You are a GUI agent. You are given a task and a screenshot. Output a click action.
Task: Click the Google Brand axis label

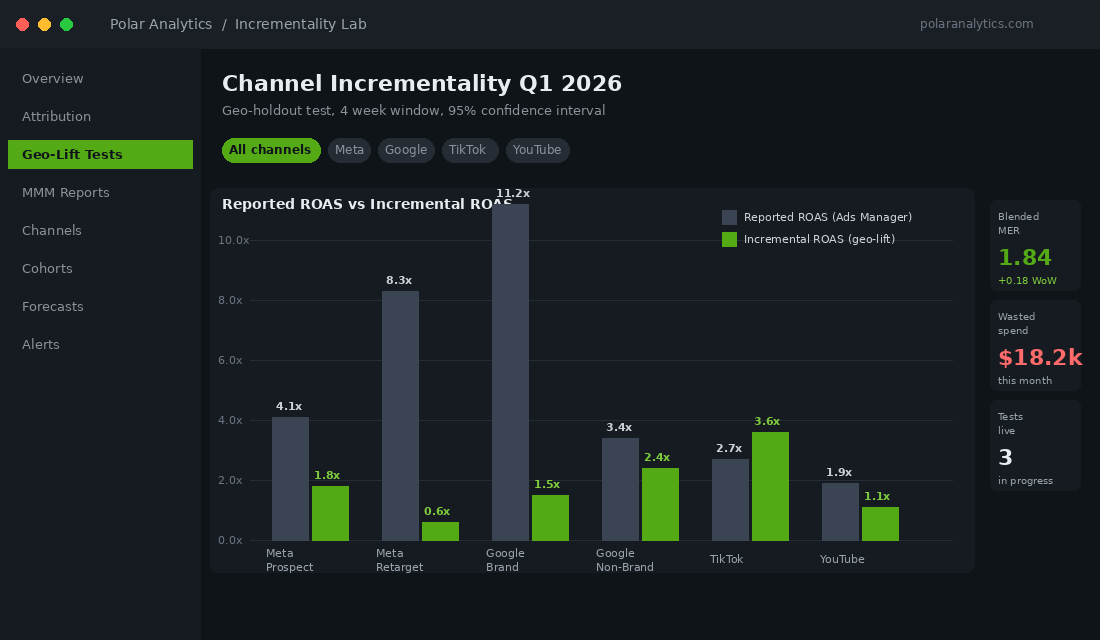coord(505,560)
